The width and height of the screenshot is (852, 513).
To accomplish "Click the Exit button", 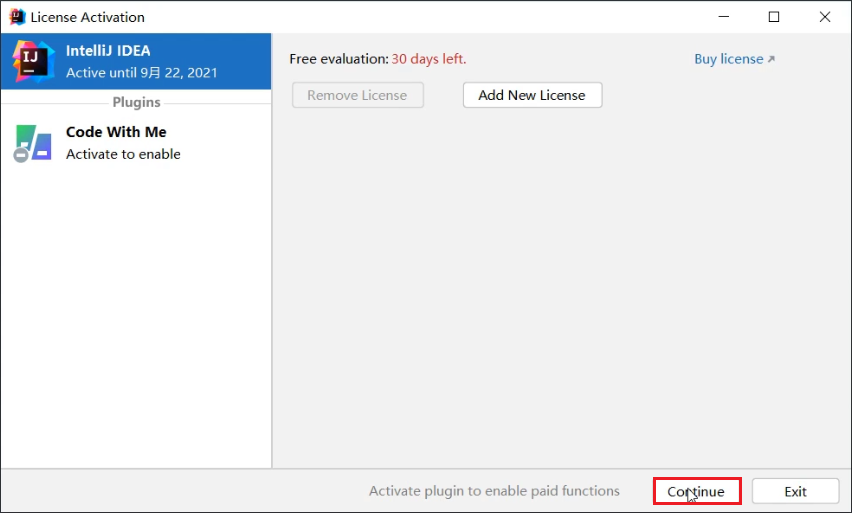I will point(795,491).
